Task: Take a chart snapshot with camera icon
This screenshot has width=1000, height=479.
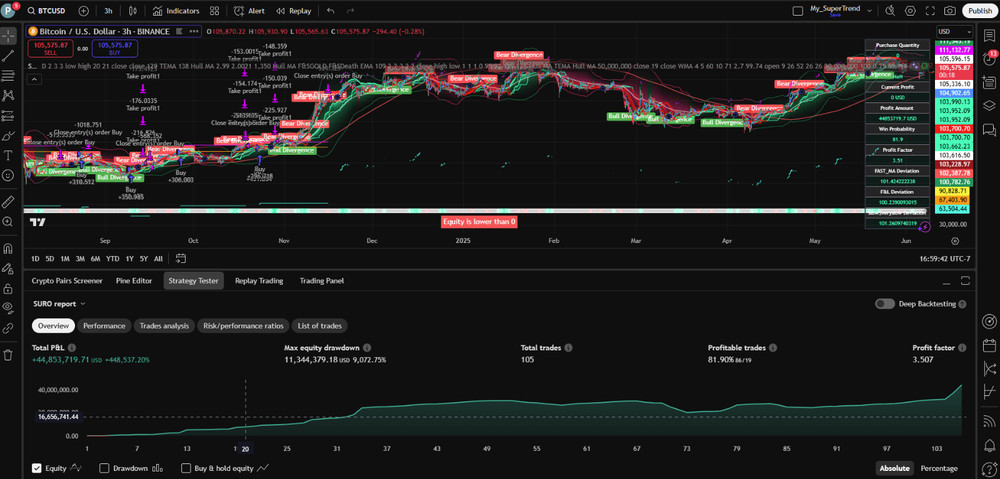Action: coord(950,11)
